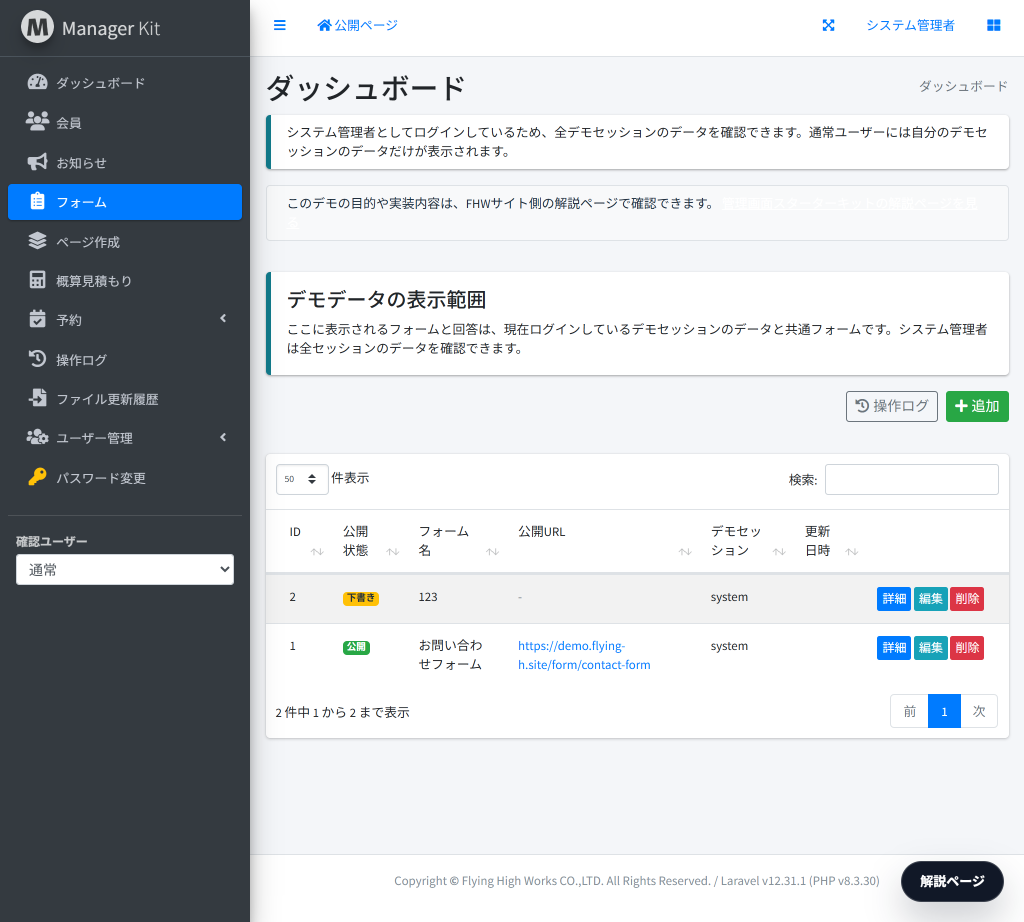Viewport: 1024px width, 922px height.
Task: Click the パスワード変更 key icon
Action: coord(37,477)
